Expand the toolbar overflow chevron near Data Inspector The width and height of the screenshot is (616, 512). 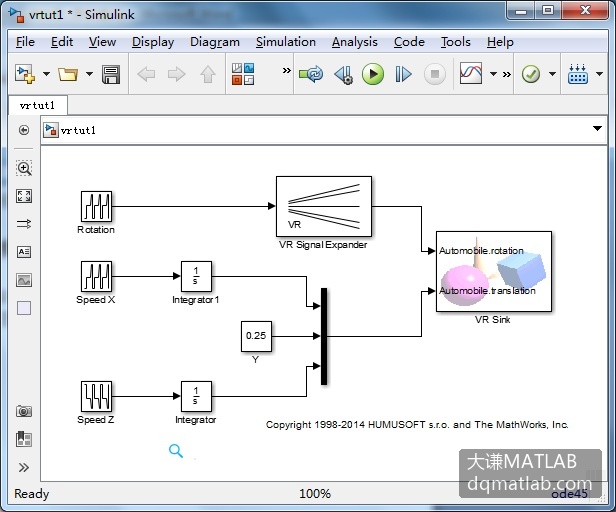(x=507, y=74)
